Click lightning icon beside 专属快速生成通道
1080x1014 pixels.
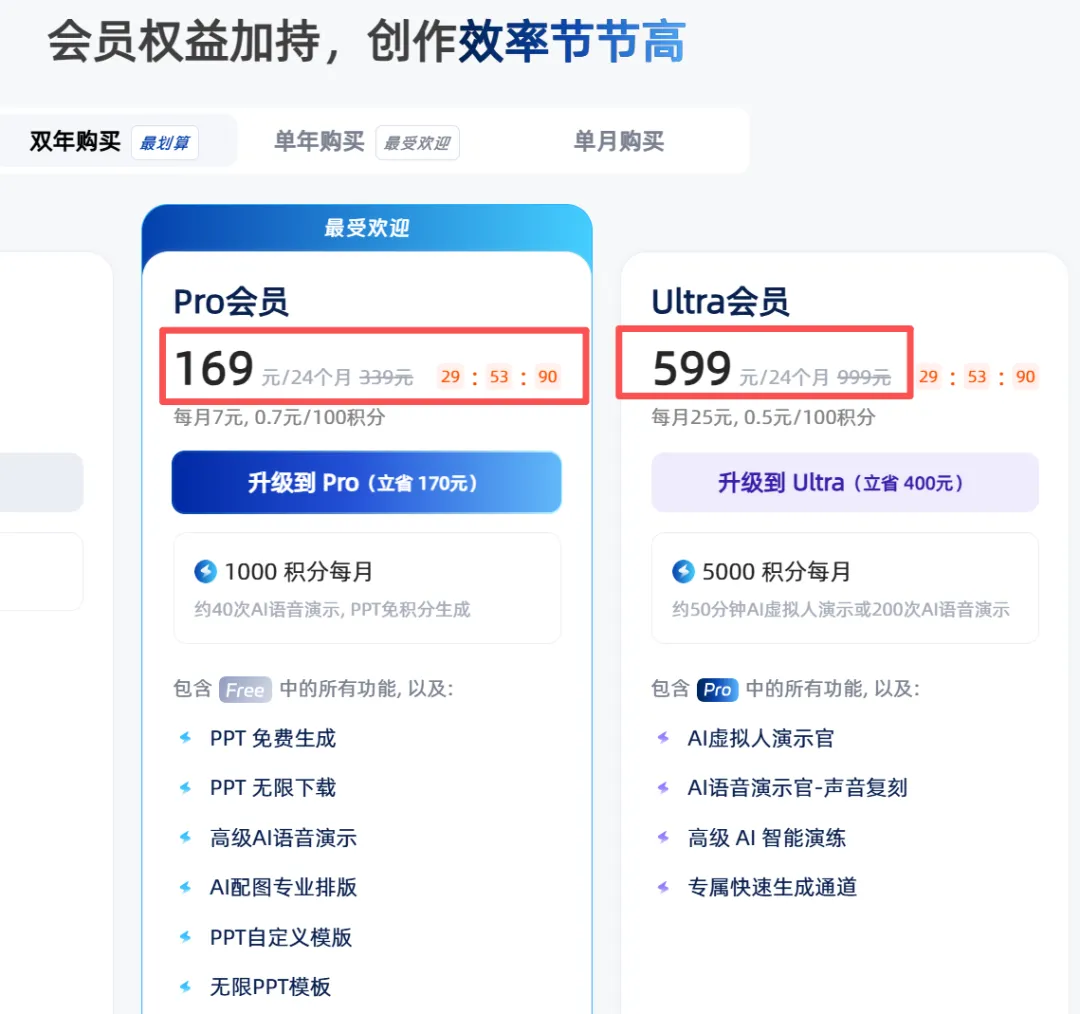click(x=663, y=887)
